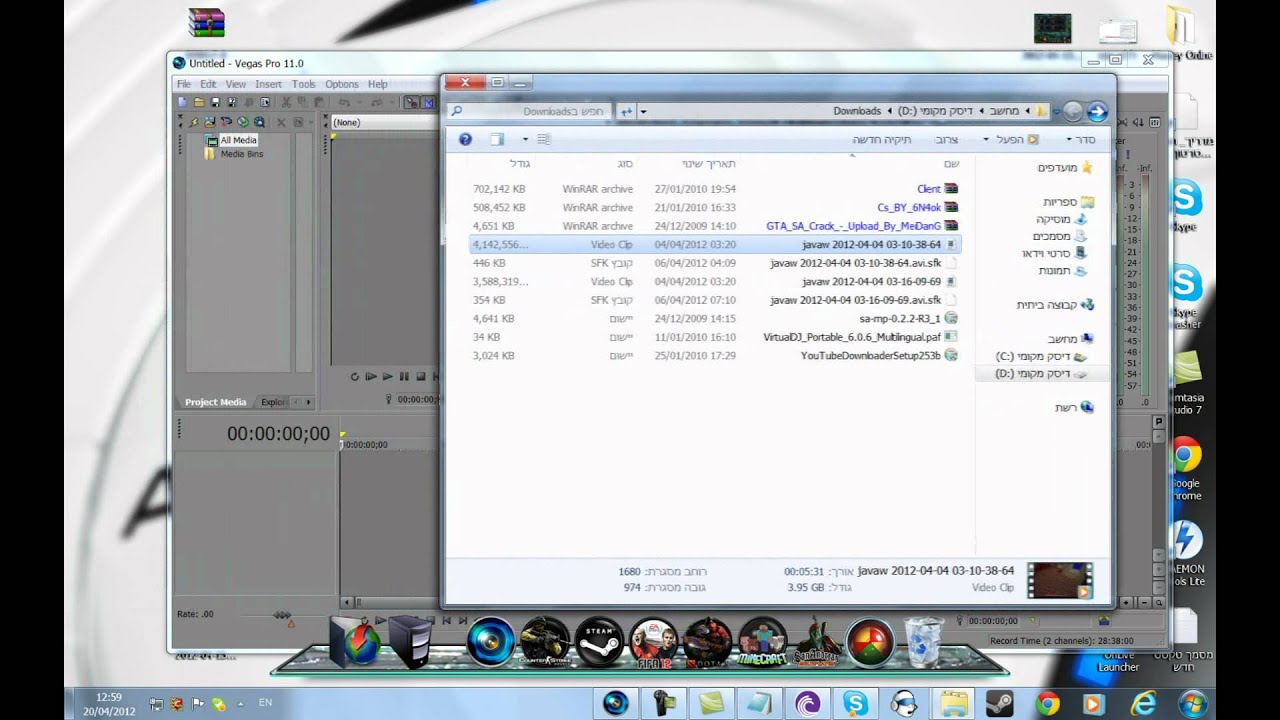Viewport: 1280px width, 720px height.
Task: Click the Minecraft icon in the dock
Action: point(762,643)
